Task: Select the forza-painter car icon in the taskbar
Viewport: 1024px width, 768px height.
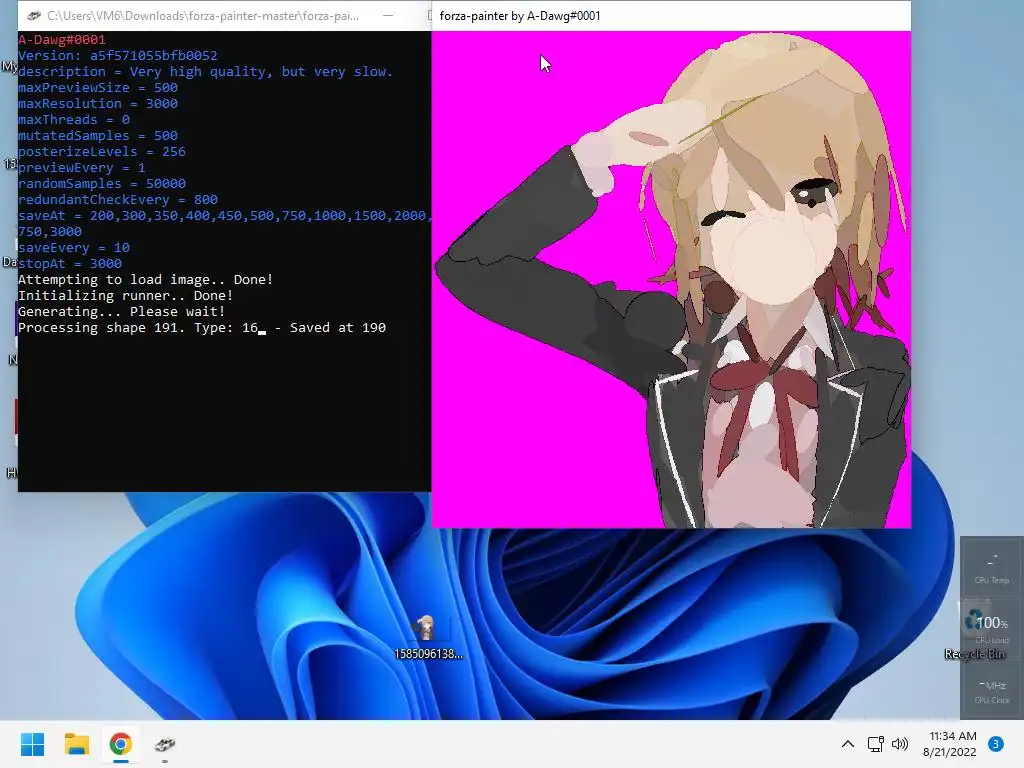Action: [x=165, y=744]
